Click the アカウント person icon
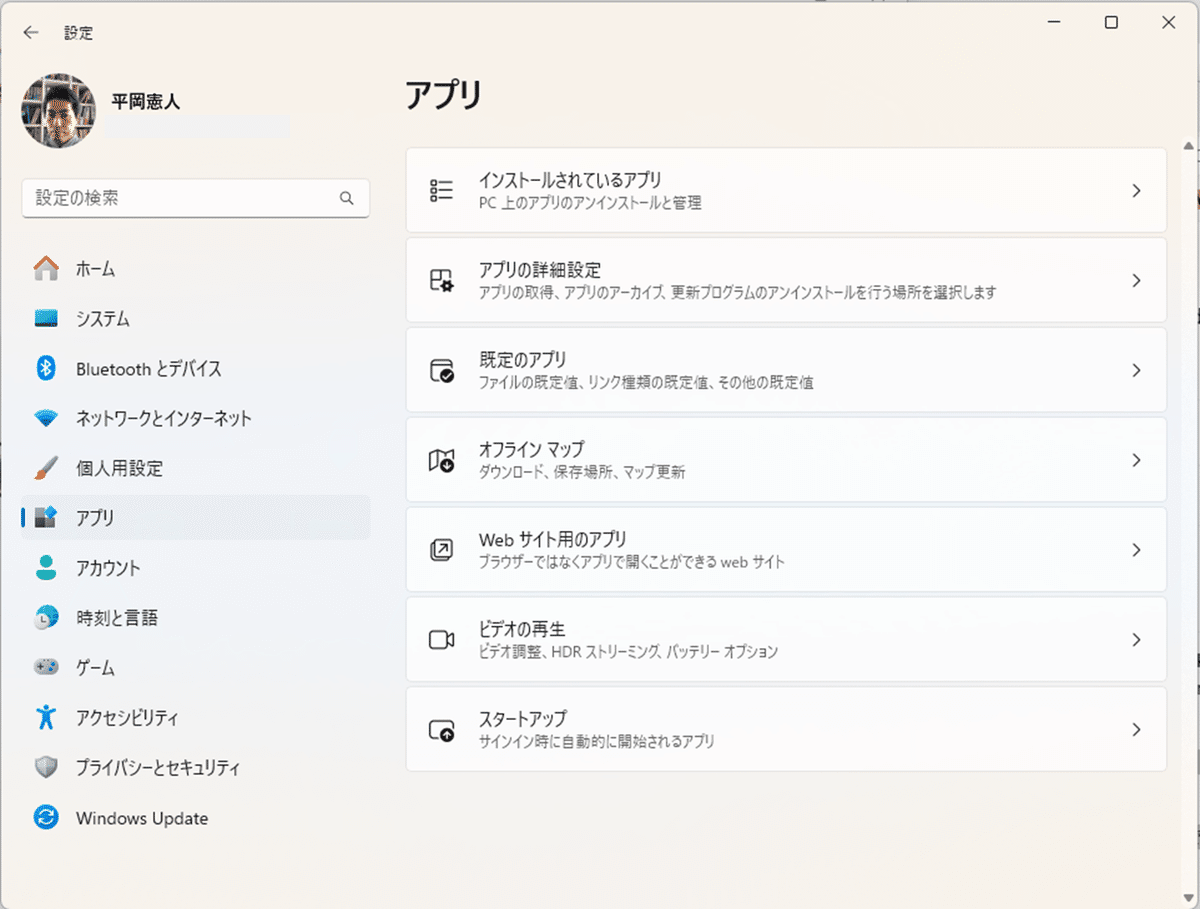1200x909 pixels. tap(46, 568)
